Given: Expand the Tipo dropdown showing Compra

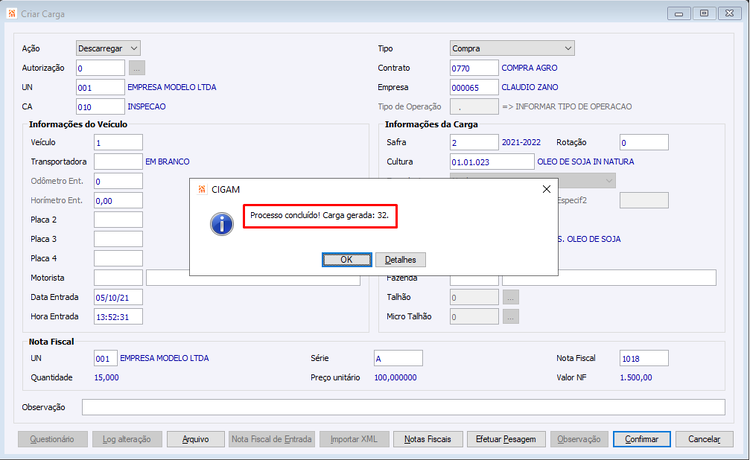Looking at the screenshot, I should (512, 48).
